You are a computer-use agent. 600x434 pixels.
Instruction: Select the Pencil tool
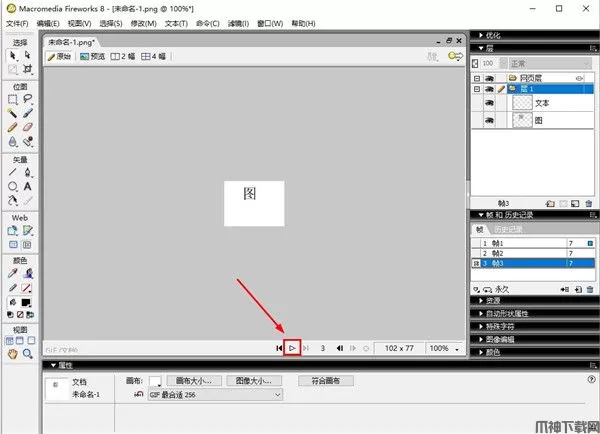click(x=13, y=127)
